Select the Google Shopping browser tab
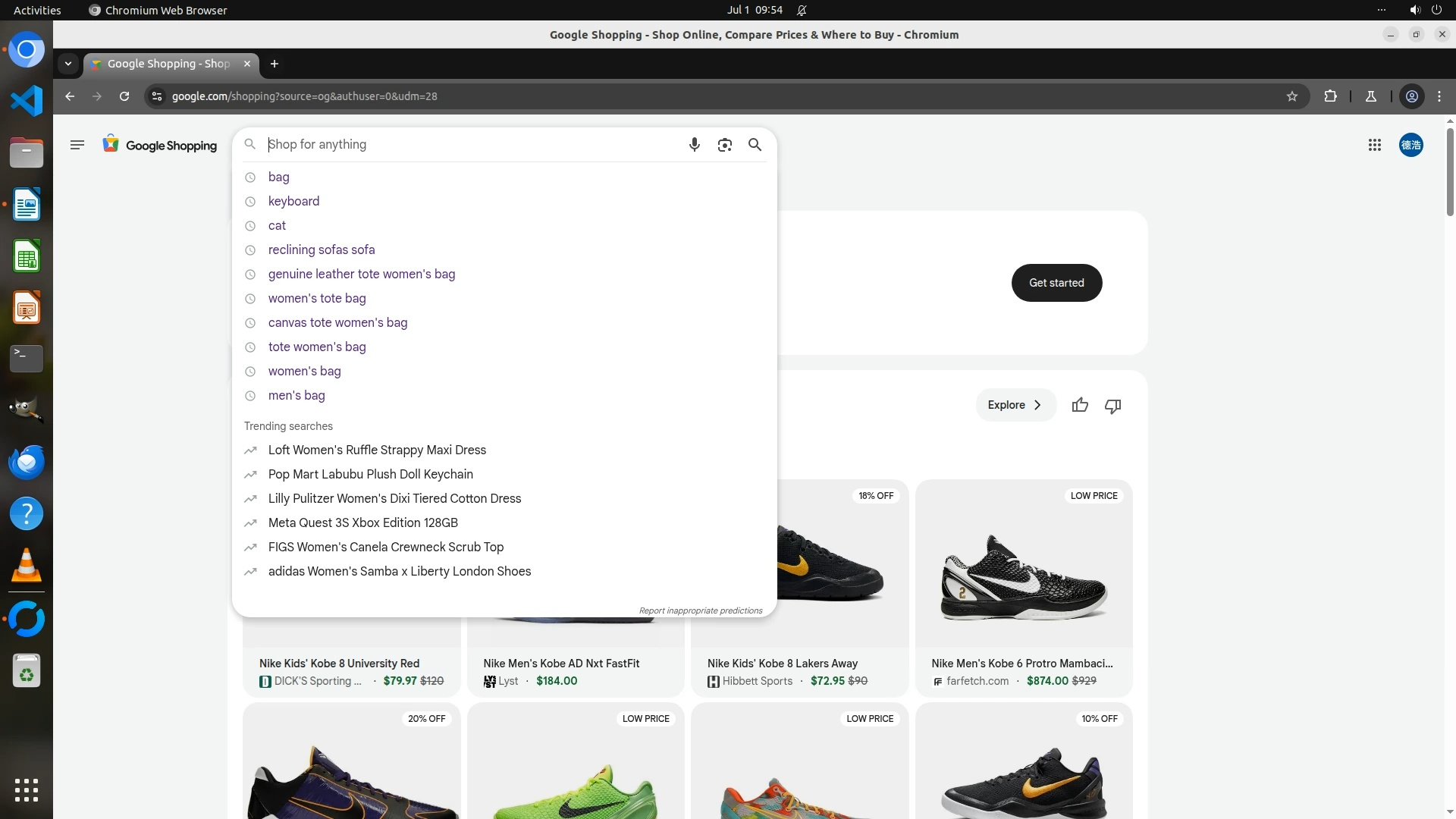Screen dimensions: 1456x819 (x=168, y=64)
